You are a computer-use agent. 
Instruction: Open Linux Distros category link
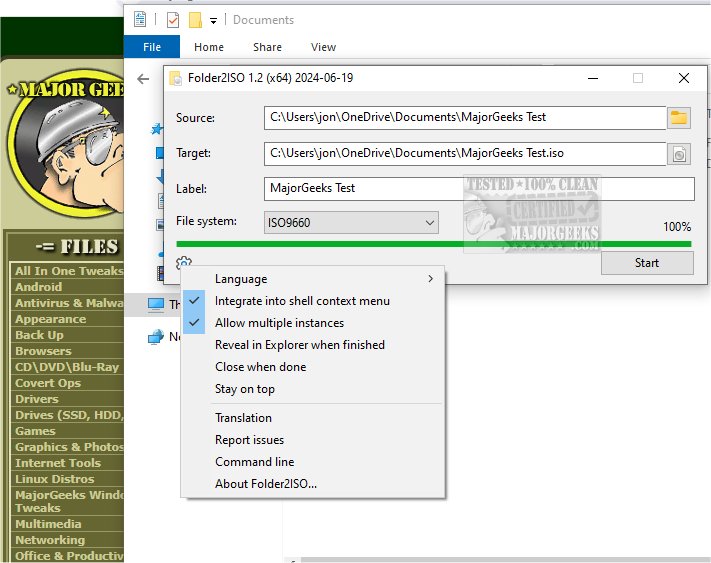pos(54,479)
